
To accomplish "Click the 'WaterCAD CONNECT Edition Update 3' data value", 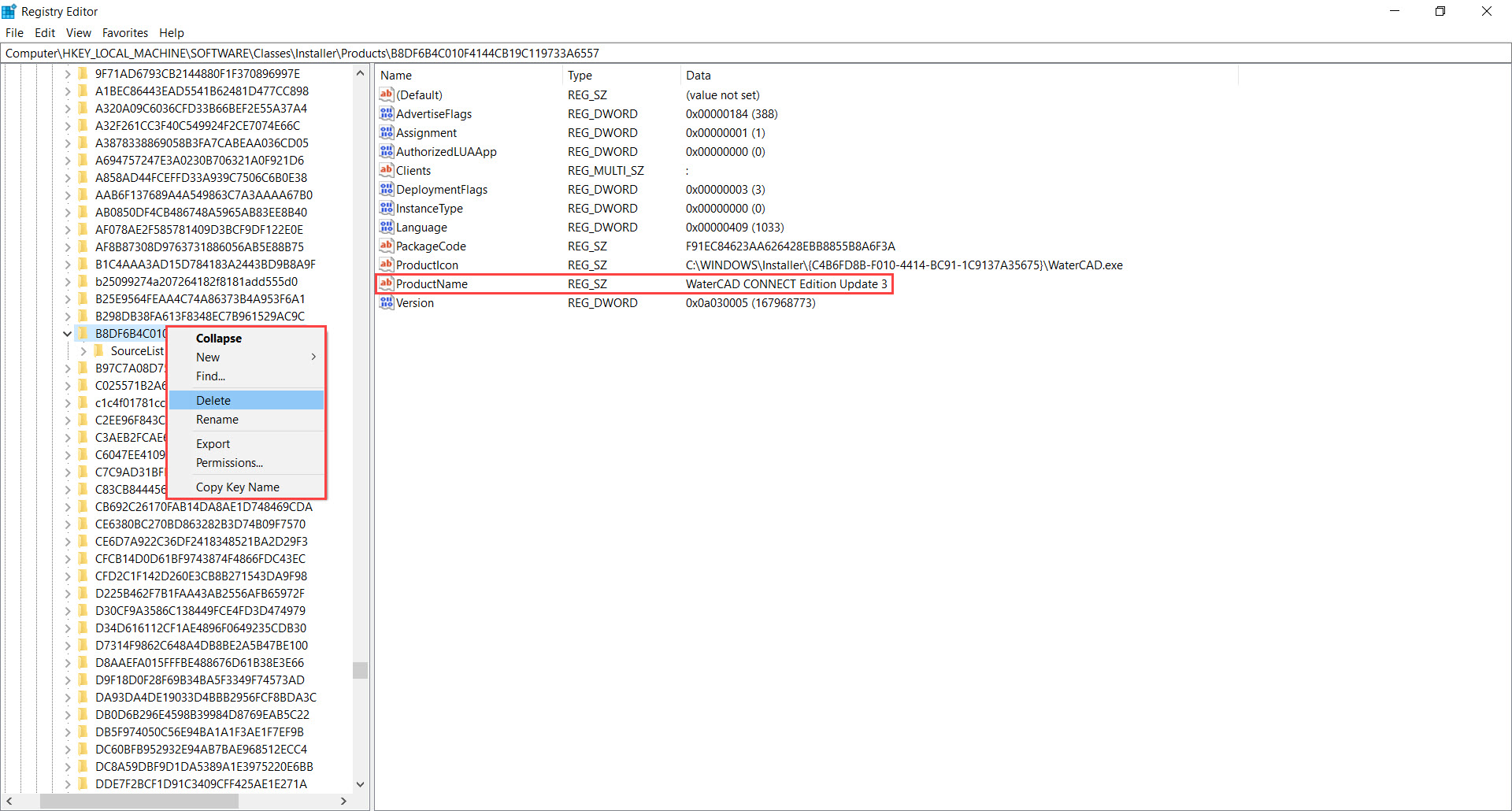I will [787, 283].
